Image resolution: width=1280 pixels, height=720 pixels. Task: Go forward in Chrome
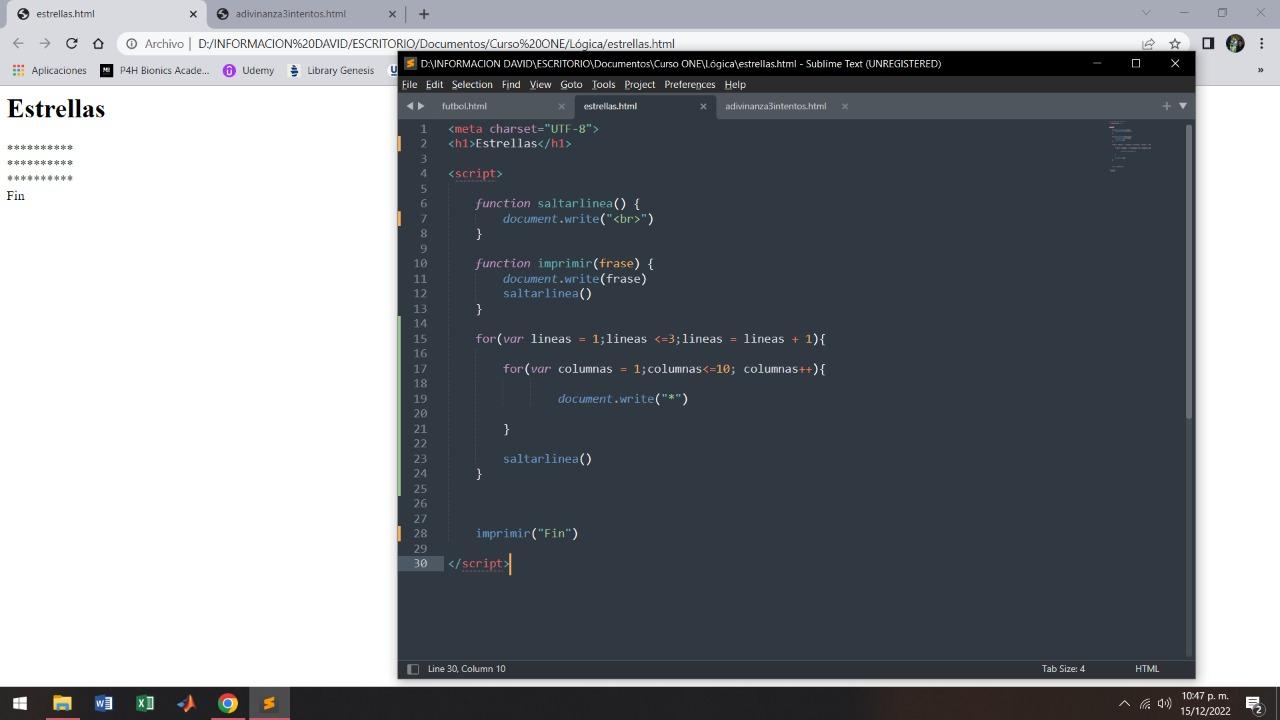click(x=45, y=43)
